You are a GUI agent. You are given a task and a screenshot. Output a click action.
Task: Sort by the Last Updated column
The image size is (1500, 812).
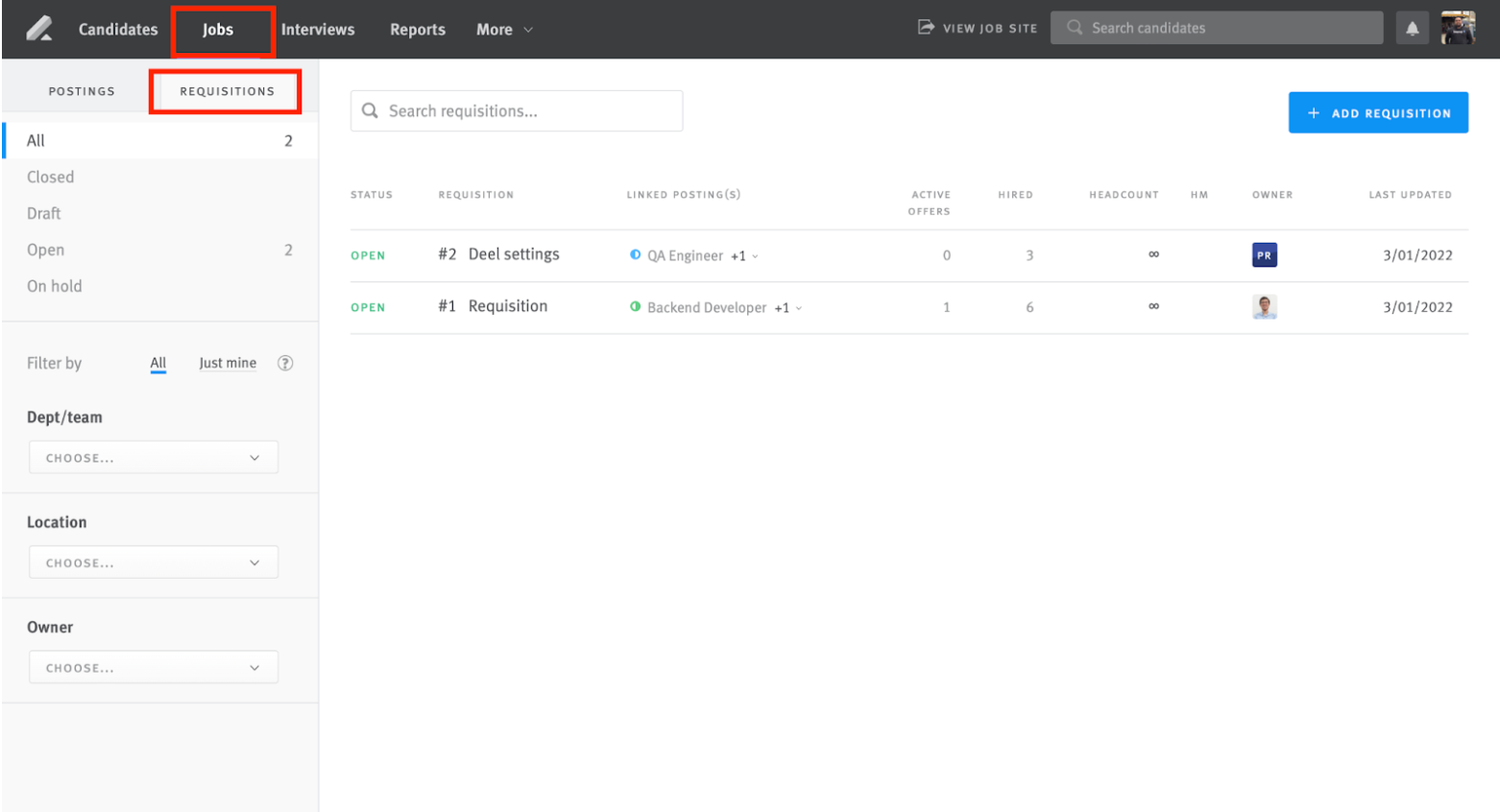1410,195
